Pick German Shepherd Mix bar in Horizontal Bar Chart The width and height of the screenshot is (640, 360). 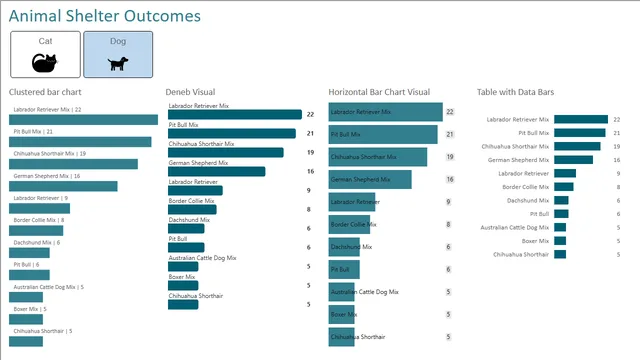pos(370,179)
